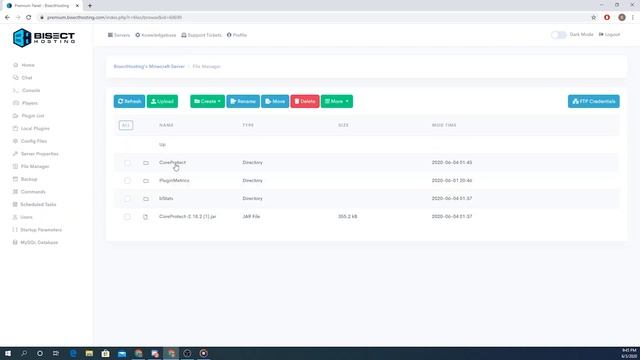
Task: Close the Premium Panel browser tab
Action: 77,6
